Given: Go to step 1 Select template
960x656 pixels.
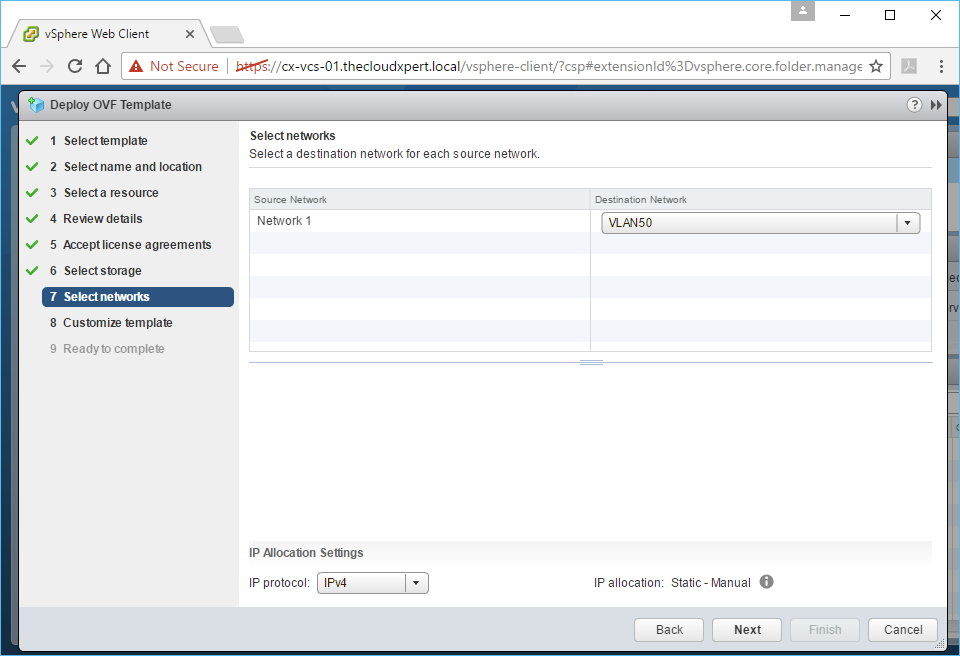Looking at the screenshot, I should pyautogui.click(x=105, y=141).
